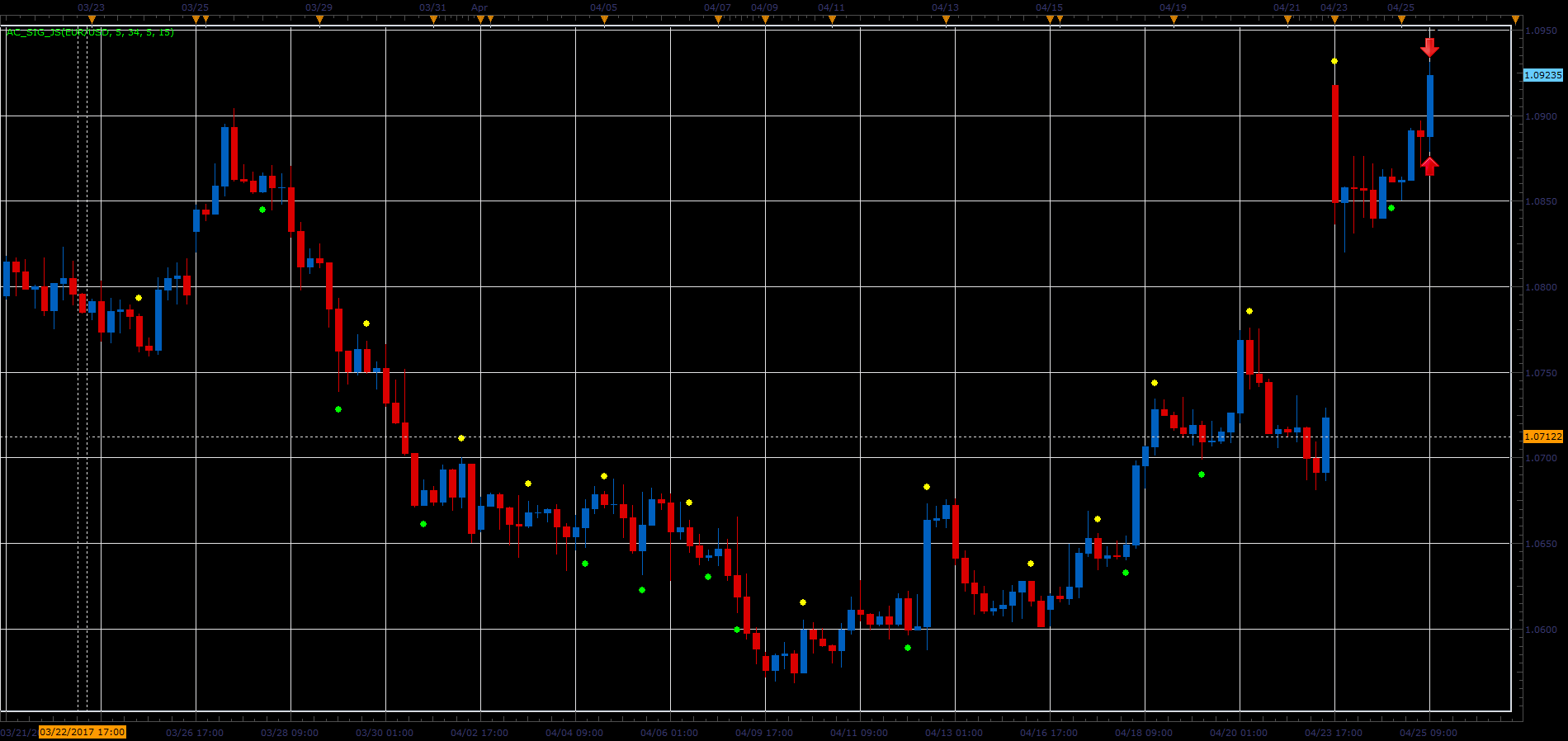Screen dimensions: 1568x741
Task: Click the Apr month label on top axis
Action: pyautogui.click(x=479, y=7)
